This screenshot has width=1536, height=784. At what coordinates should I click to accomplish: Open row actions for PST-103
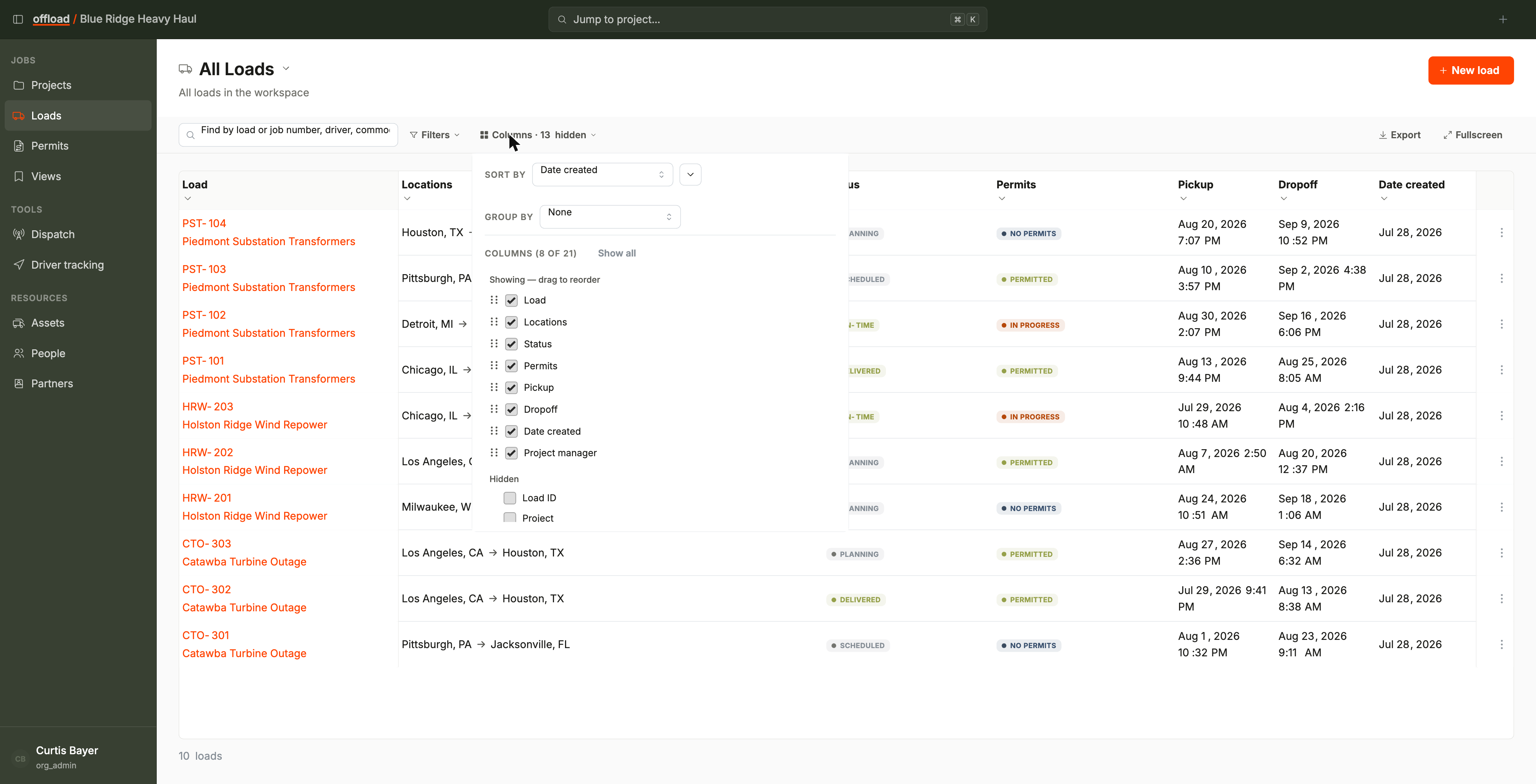1502,278
